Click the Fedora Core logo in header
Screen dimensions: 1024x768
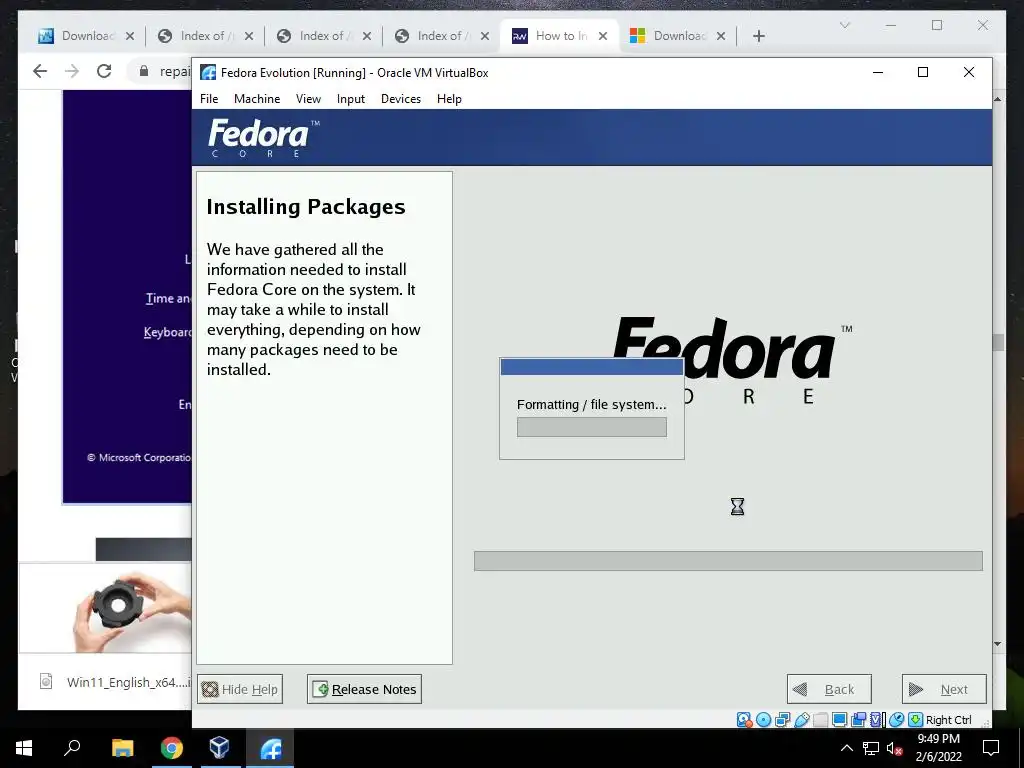(264, 138)
